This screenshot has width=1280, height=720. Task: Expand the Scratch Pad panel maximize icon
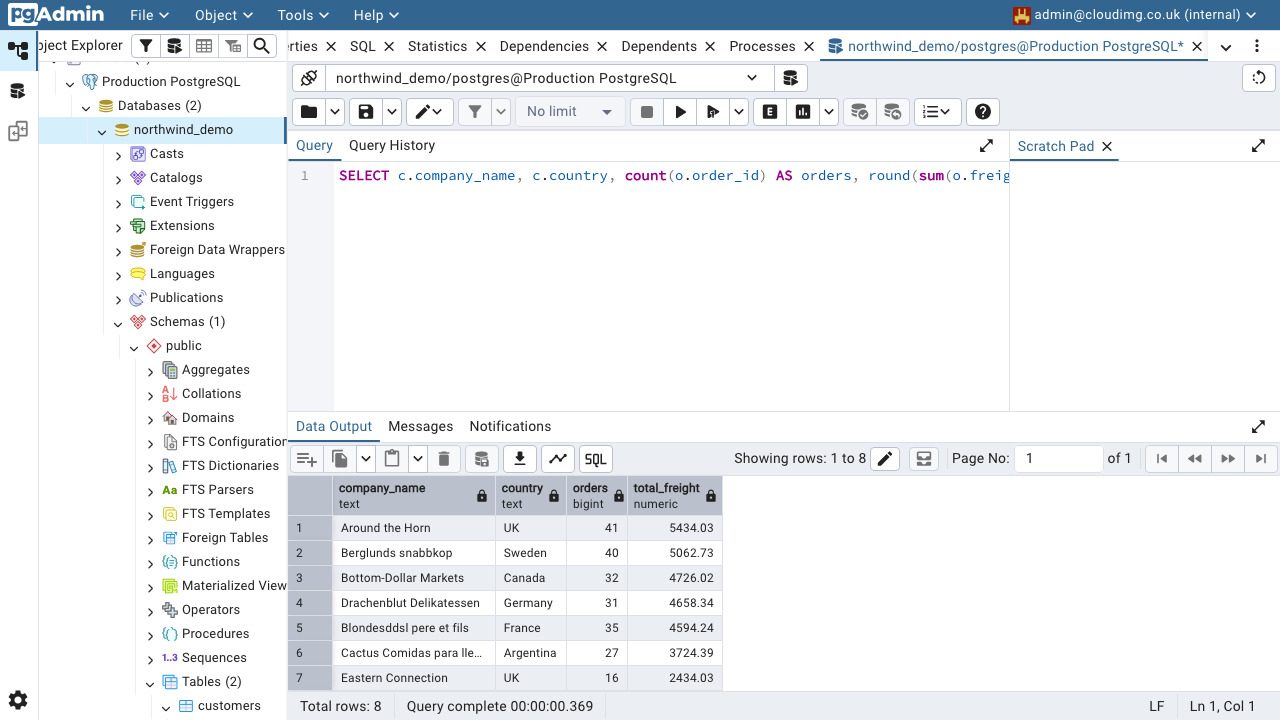pos(1258,146)
